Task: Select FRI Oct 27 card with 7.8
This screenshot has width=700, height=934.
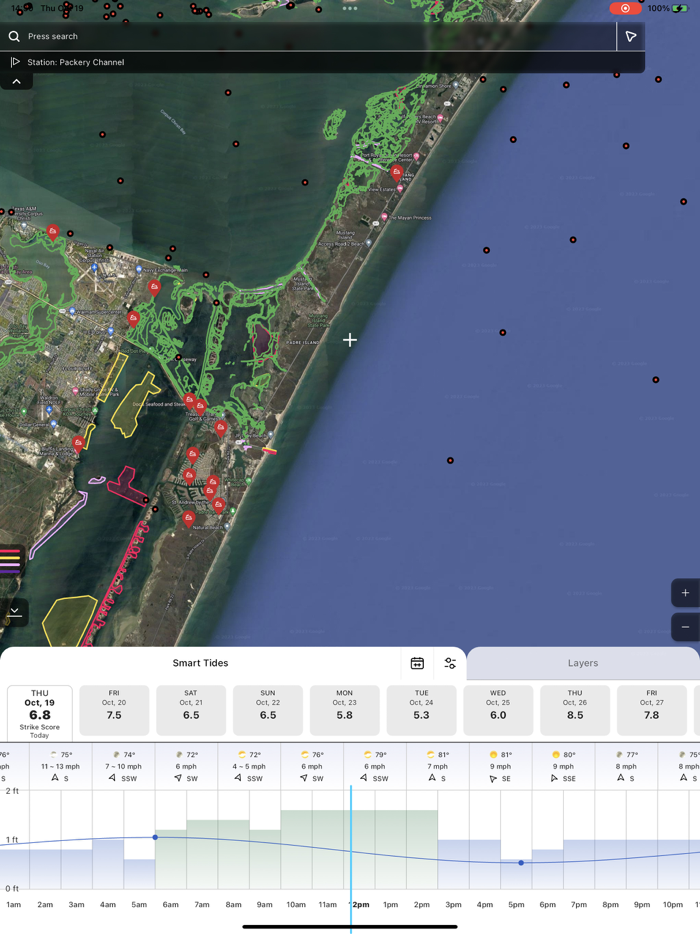Action: 651,710
